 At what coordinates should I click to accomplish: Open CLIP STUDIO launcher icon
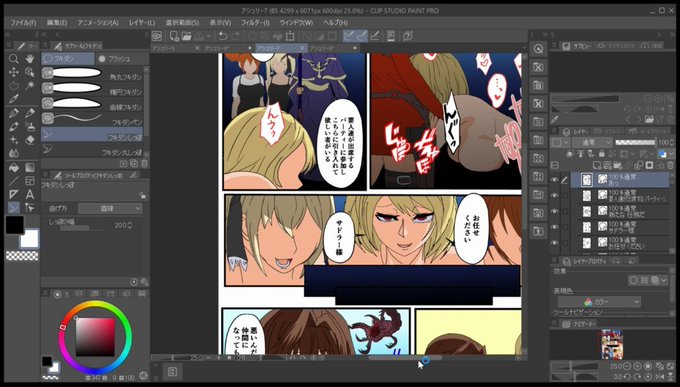pos(157,36)
